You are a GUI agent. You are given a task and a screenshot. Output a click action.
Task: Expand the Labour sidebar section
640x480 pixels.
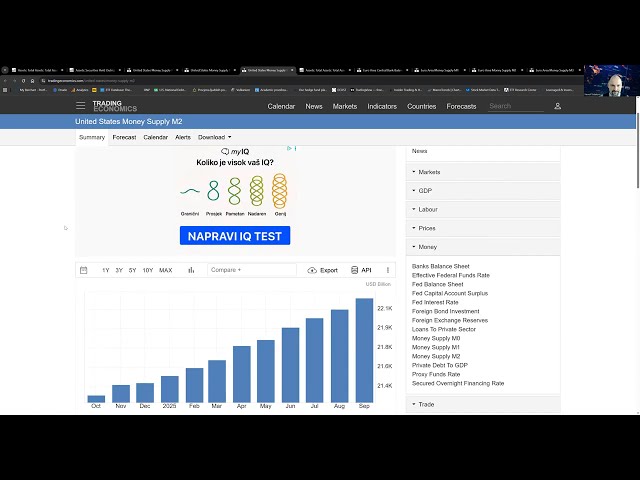coord(483,209)
